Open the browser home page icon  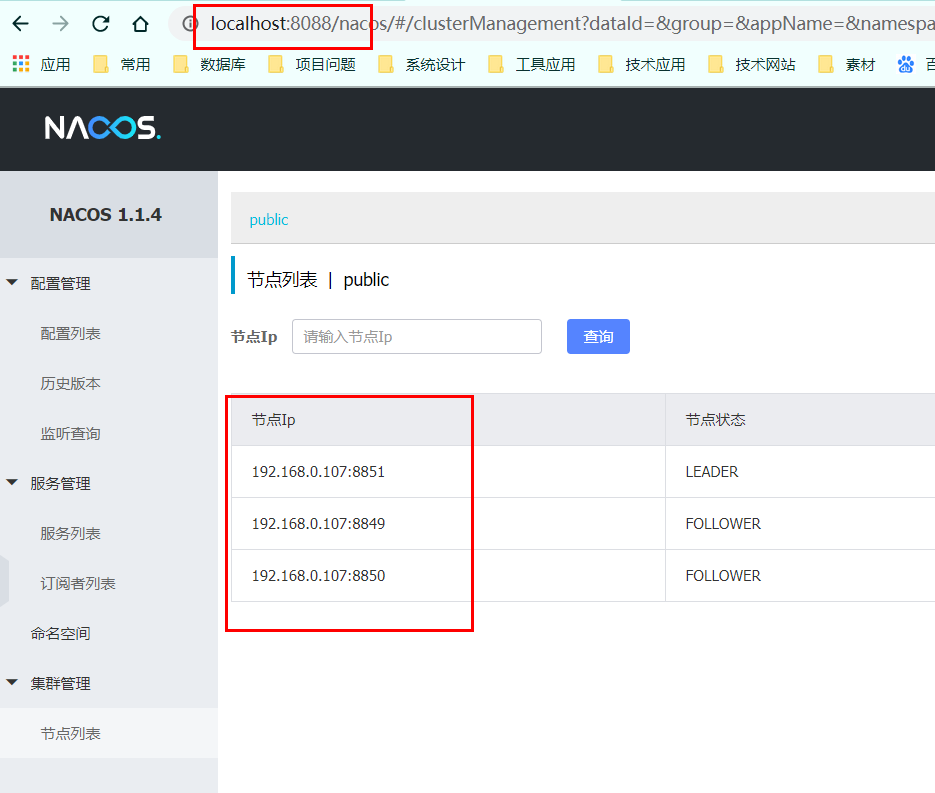pyautogui.click(x=140, y=24)
